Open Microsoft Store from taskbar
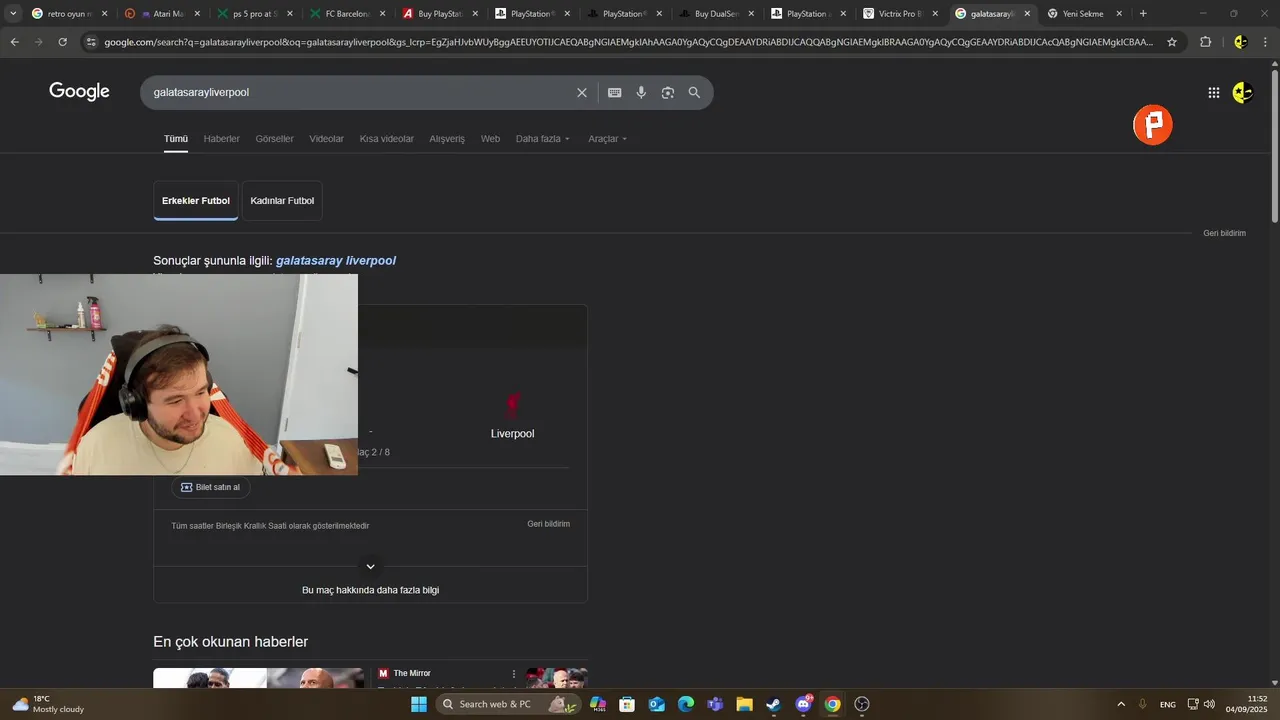The image size is (1280, 720). coord(627,704)
